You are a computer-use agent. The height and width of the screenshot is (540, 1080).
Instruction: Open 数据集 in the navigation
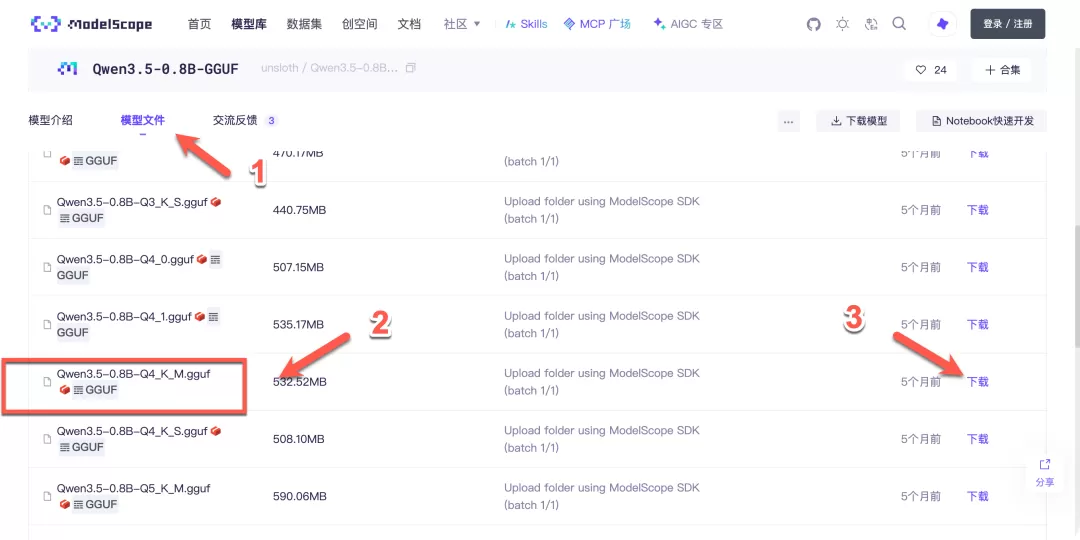pyautogui.click(x=304, y=24)
